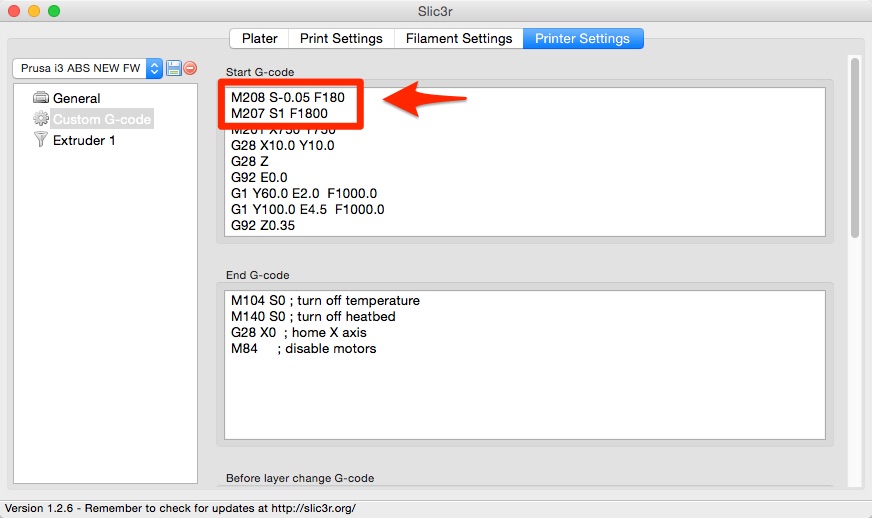Click the 'M208 S-0.05 F180' line in Start G-code
Screen dimensions: 872x518
[x=288, y=97]
